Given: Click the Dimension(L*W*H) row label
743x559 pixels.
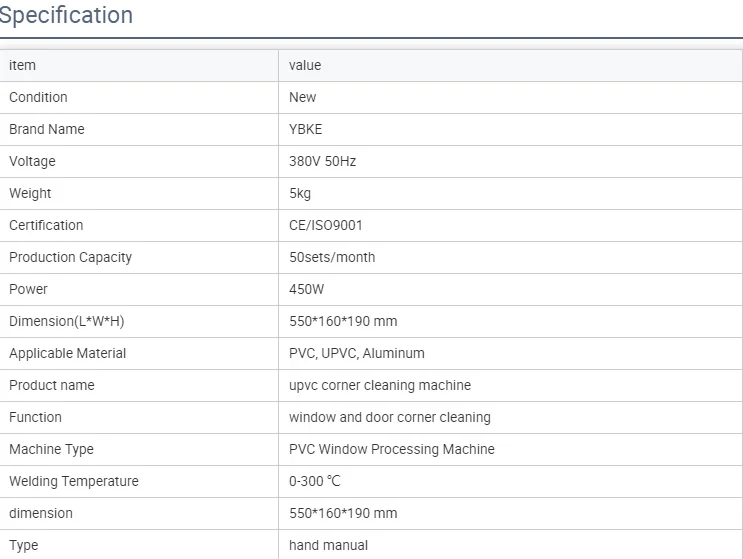Looking at the screenshot, I should coord(66,321).
